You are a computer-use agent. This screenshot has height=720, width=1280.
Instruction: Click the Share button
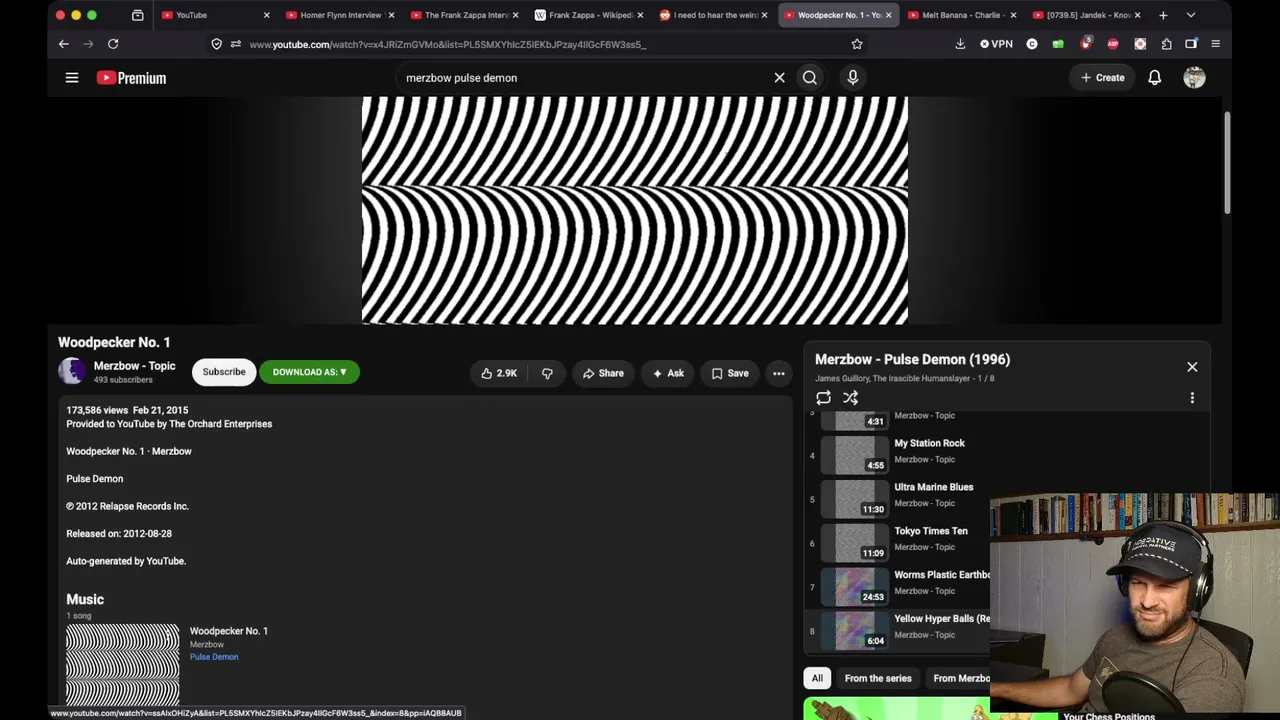pos(603,373)
